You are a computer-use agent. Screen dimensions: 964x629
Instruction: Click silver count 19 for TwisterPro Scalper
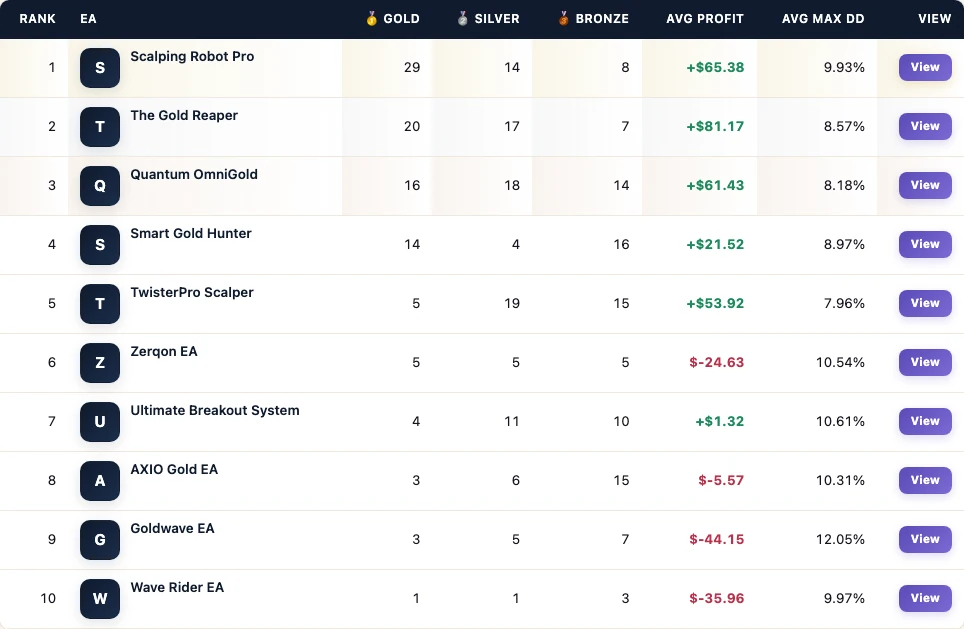tap(512, 303)
